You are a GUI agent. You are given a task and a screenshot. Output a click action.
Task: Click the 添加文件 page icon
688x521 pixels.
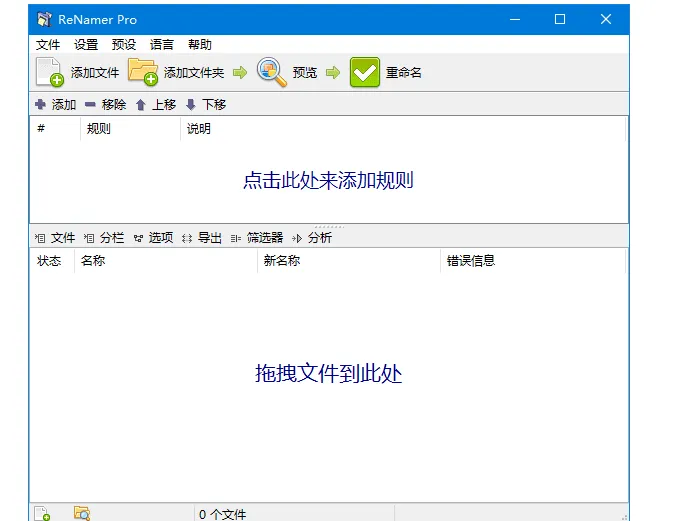(49, 72)
